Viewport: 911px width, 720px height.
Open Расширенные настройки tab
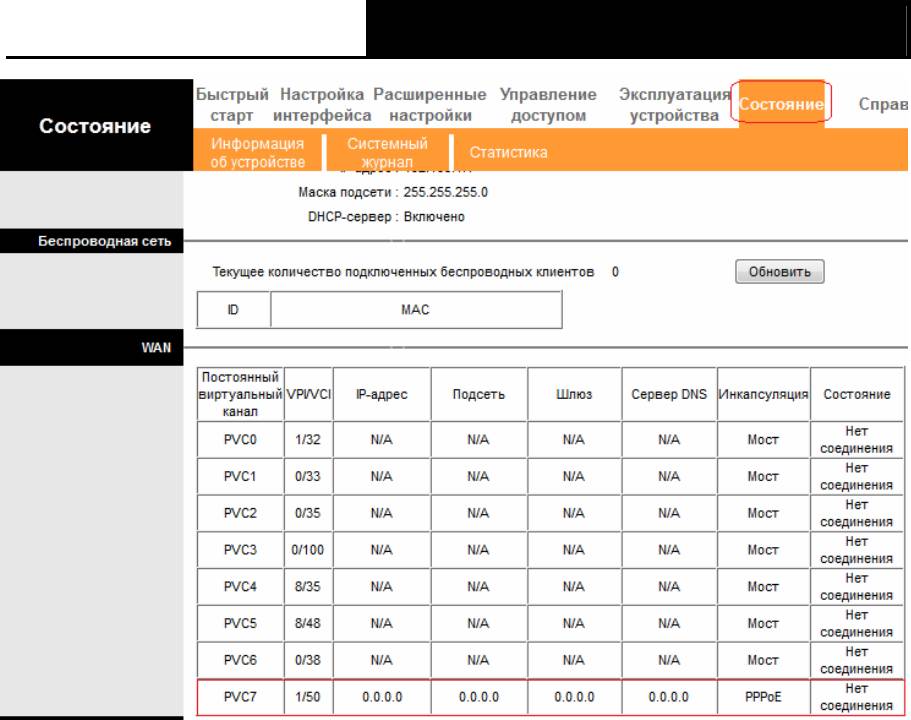(430, 104)
